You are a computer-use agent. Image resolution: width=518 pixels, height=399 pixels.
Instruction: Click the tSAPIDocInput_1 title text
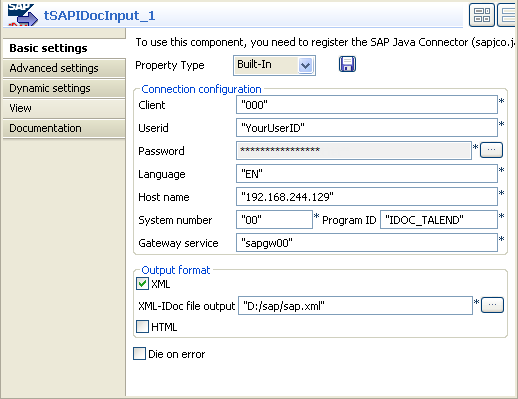pyautogui.click(x=99, y=15)
